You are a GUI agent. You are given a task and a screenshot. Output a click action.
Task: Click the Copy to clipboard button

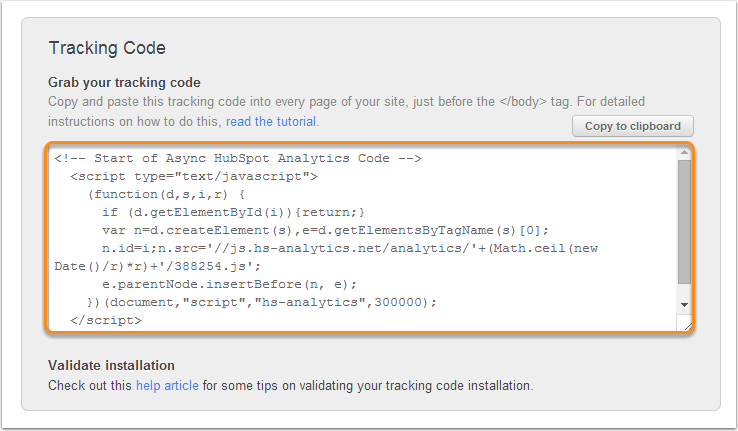pyautogui.click(x=632, y=126)
